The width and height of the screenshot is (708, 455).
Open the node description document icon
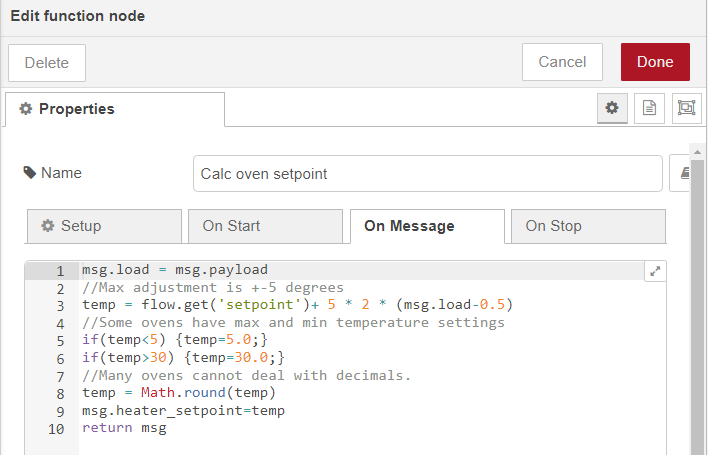649,108
